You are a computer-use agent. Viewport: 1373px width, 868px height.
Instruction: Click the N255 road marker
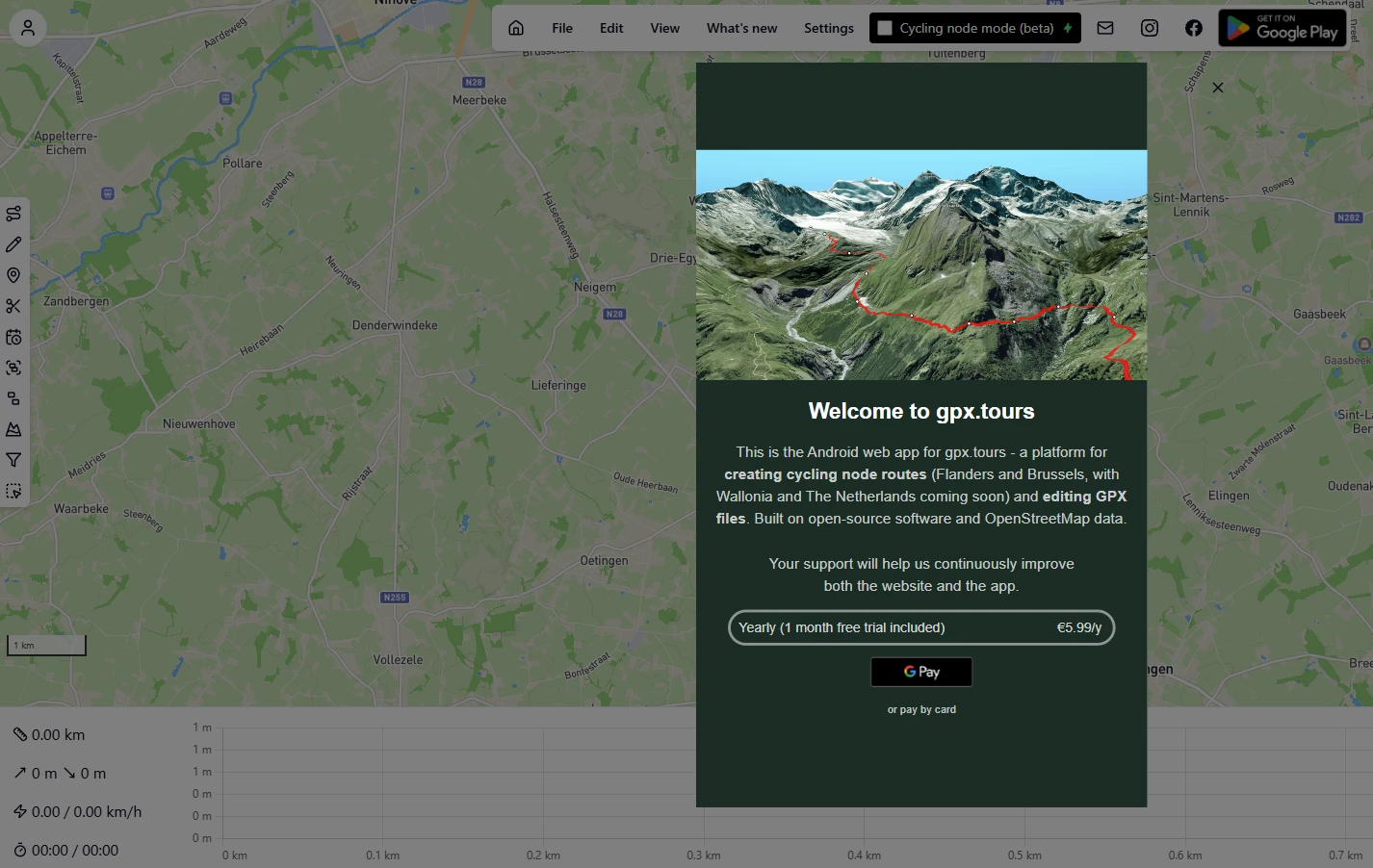pos(395,598)
